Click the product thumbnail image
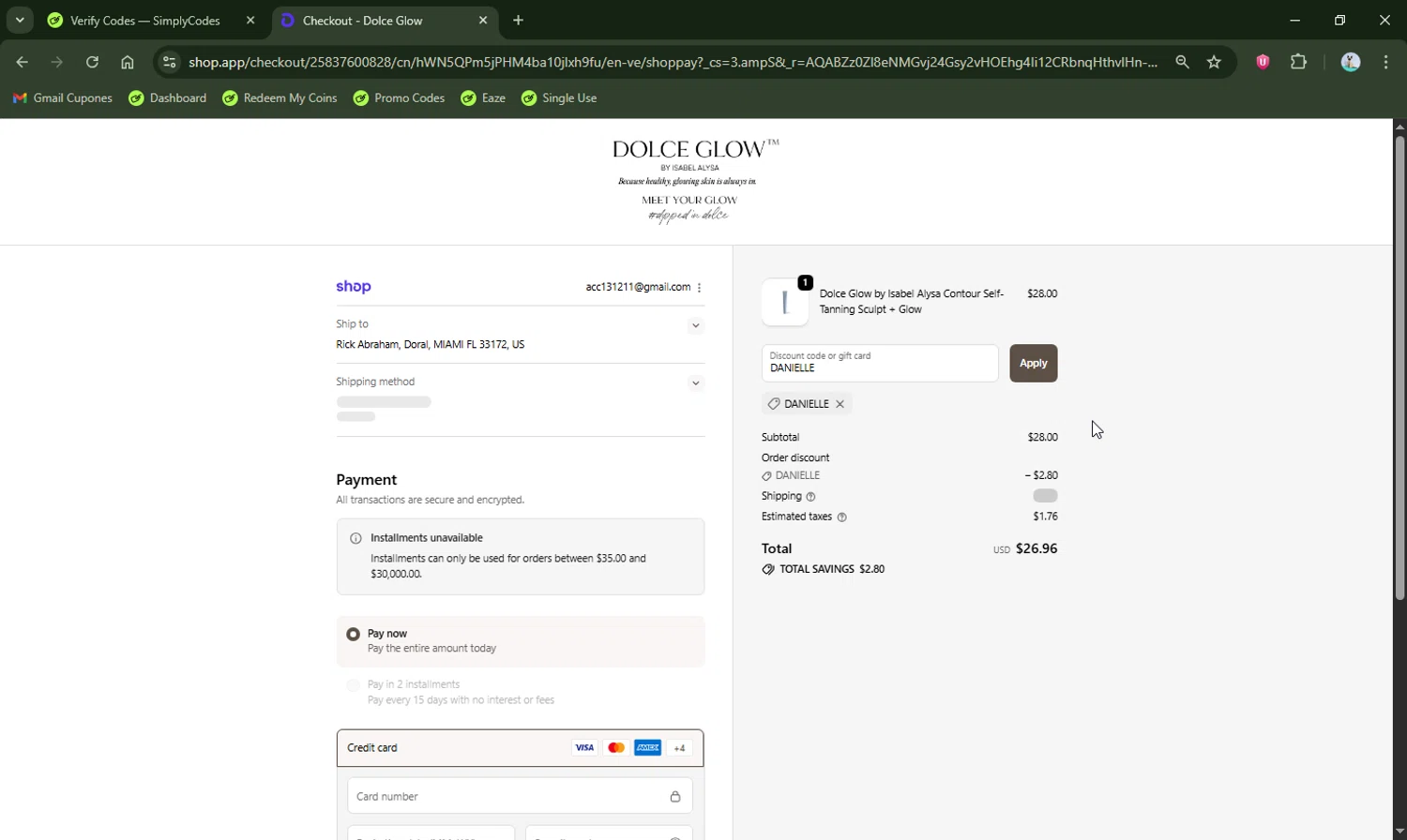 [785, 302]
